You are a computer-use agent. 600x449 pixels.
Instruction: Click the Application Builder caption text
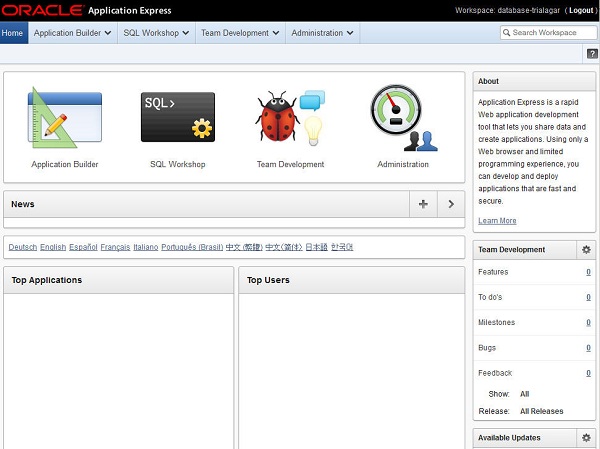pyautogui.click(x=65, y=164)
